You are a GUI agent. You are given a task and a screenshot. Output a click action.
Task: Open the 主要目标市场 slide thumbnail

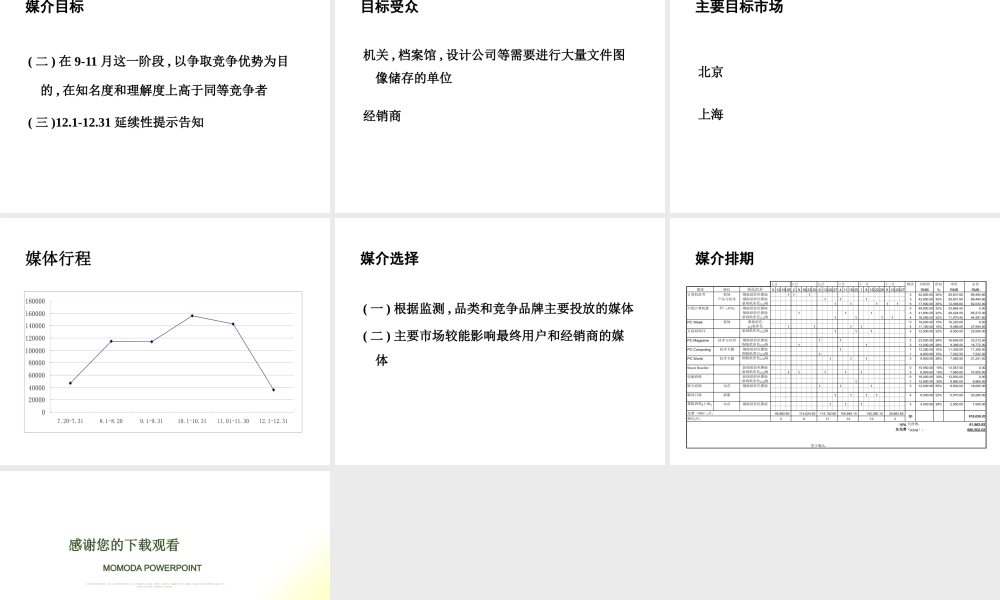point(835,106)
